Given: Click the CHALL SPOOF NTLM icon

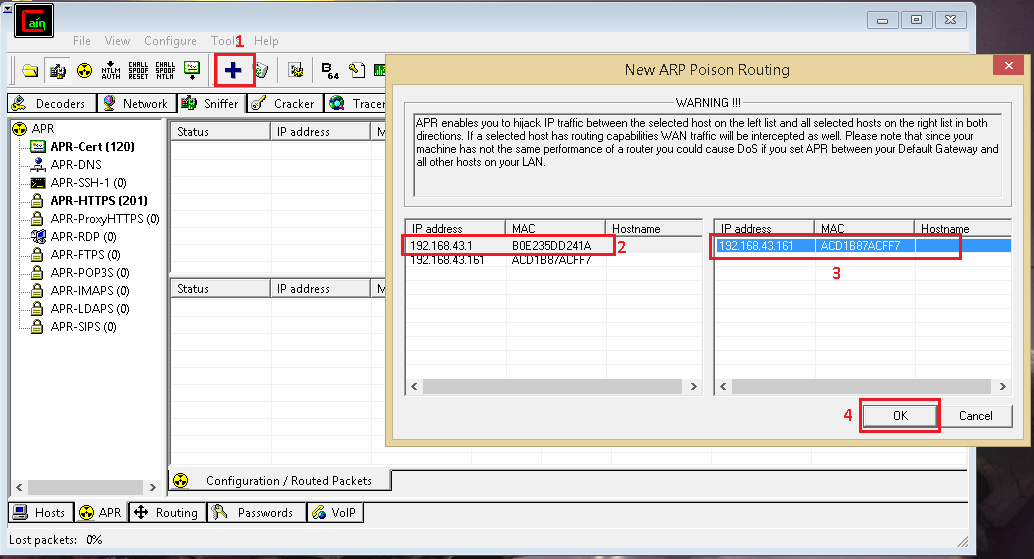Looking at the screenshot, I should (x=165, y=70).
